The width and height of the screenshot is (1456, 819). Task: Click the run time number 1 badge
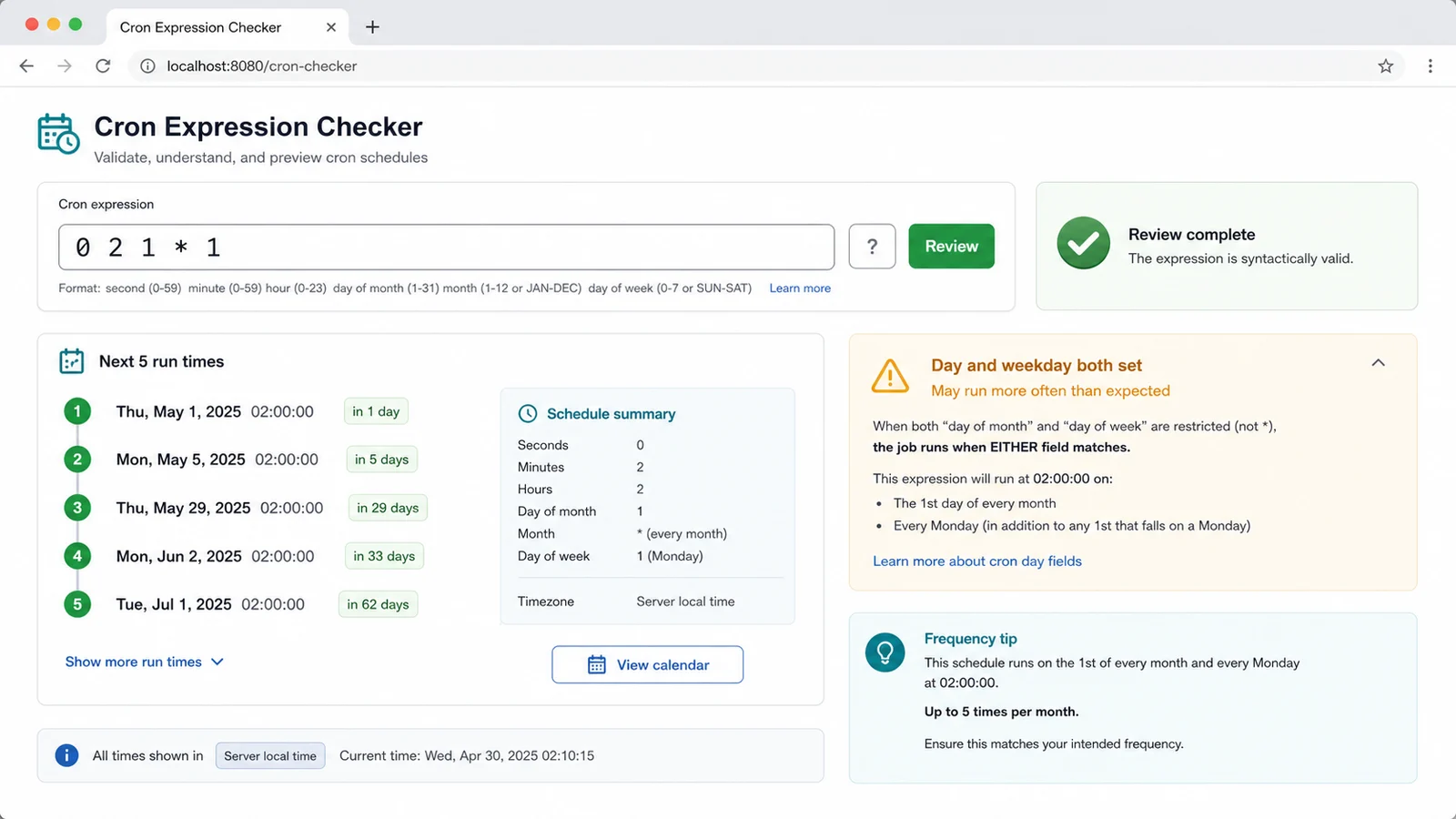pyautogui.click(x=77, y=411)
